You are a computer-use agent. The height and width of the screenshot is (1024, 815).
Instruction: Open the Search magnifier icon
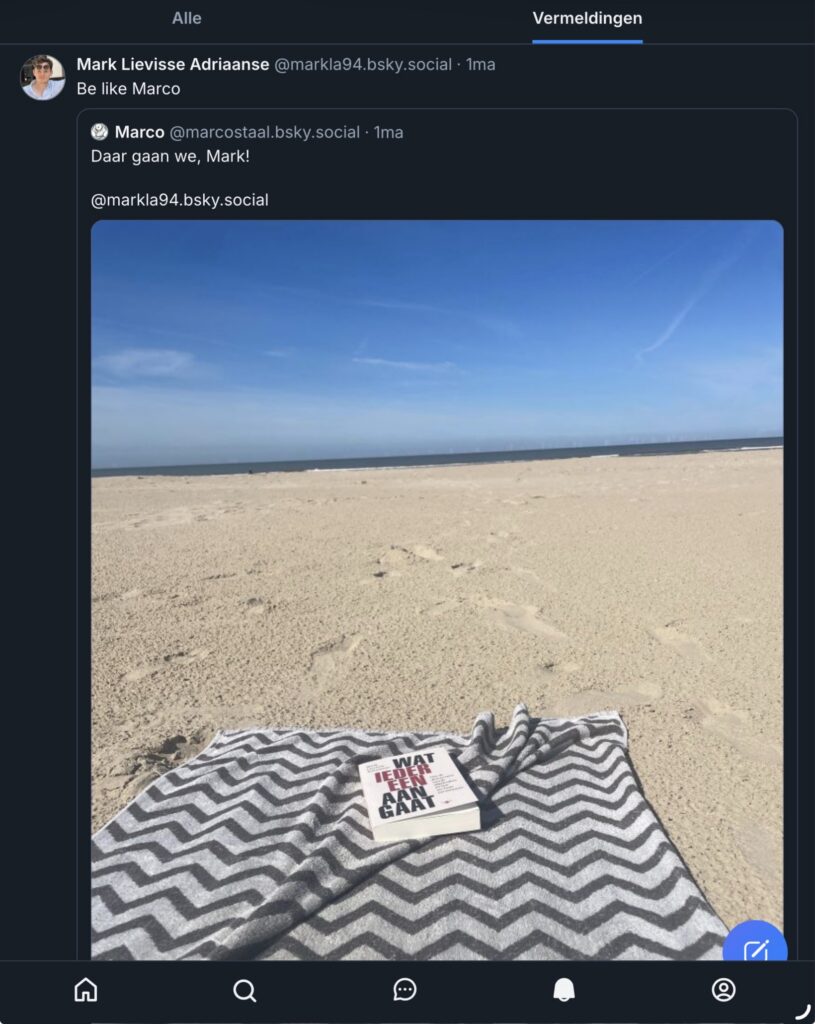(245, 990)
